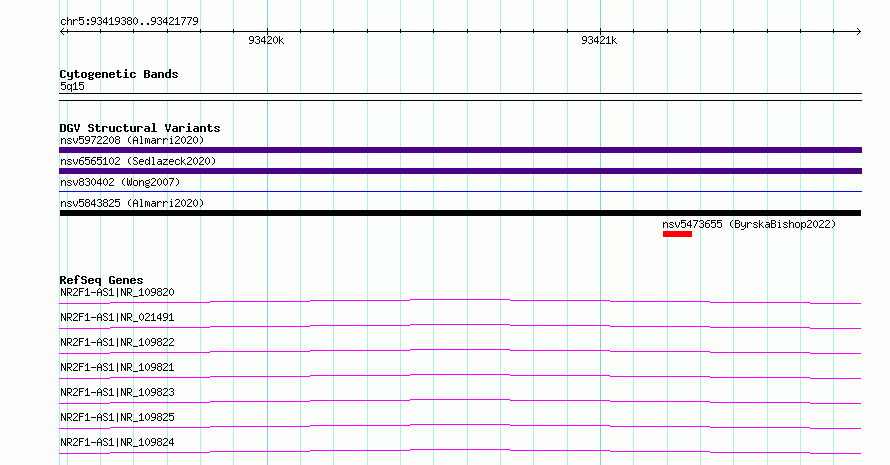
Task: Click the 93421k ruler tick label
Action: pos(599,40)
